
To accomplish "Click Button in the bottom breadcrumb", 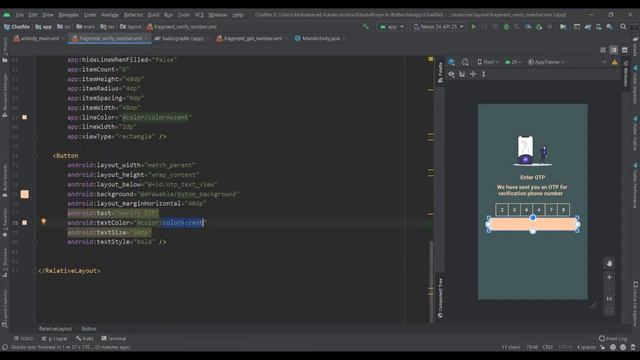I will click(x=89, y=329).
